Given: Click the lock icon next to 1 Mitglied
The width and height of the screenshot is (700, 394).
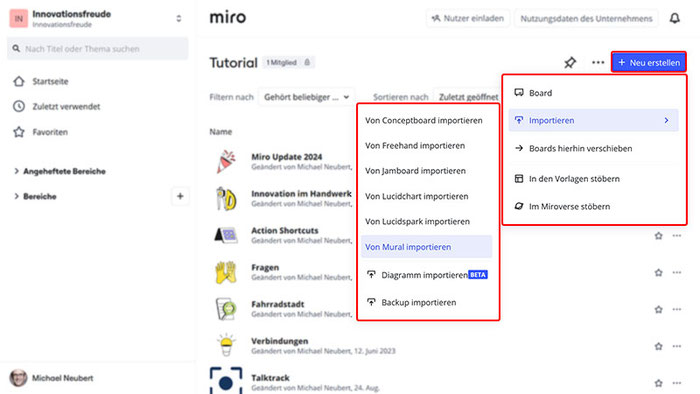Looking at the screenshot, I should [307, 62].
